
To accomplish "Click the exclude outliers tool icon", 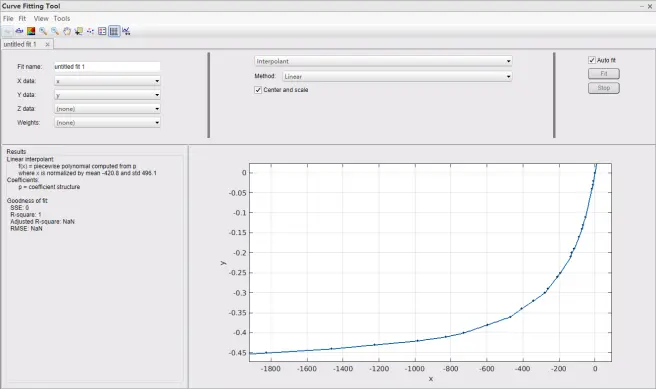I will click(90, 31).
